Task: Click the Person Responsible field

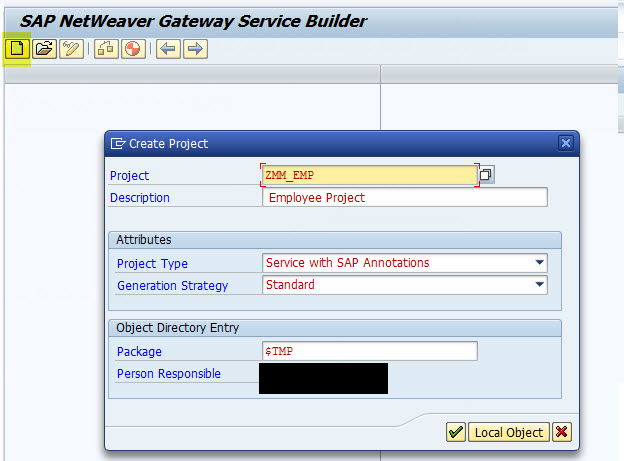Action: pos(323,378)
